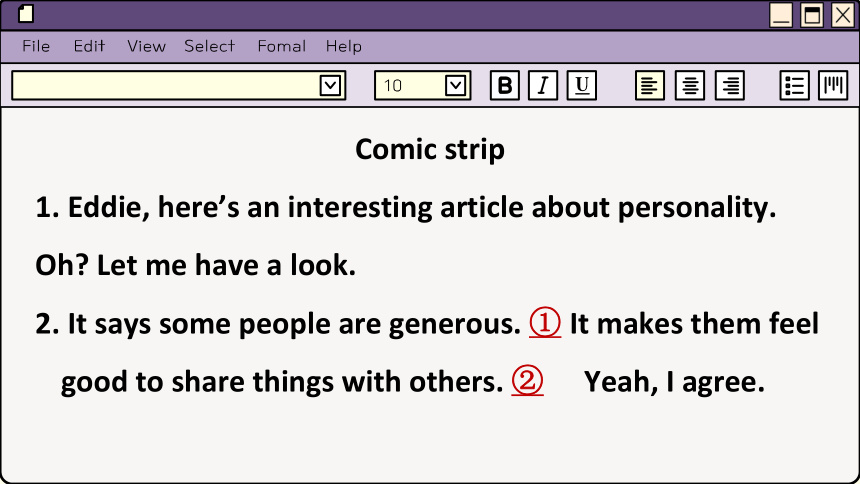Open the Edit menu
The width and height of the screenshot is (860, 484).
pos(89,46)
